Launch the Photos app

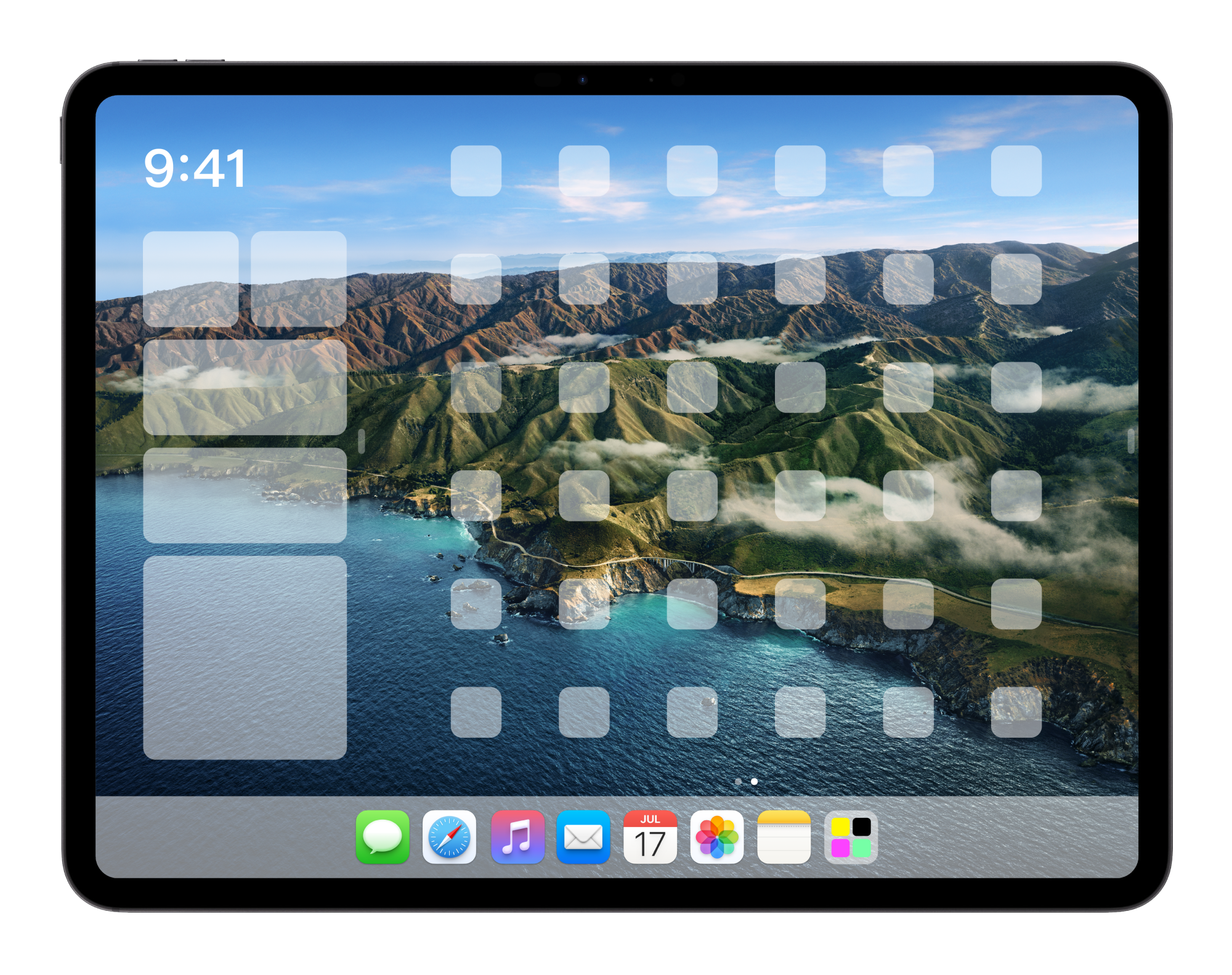click(717, 837)
